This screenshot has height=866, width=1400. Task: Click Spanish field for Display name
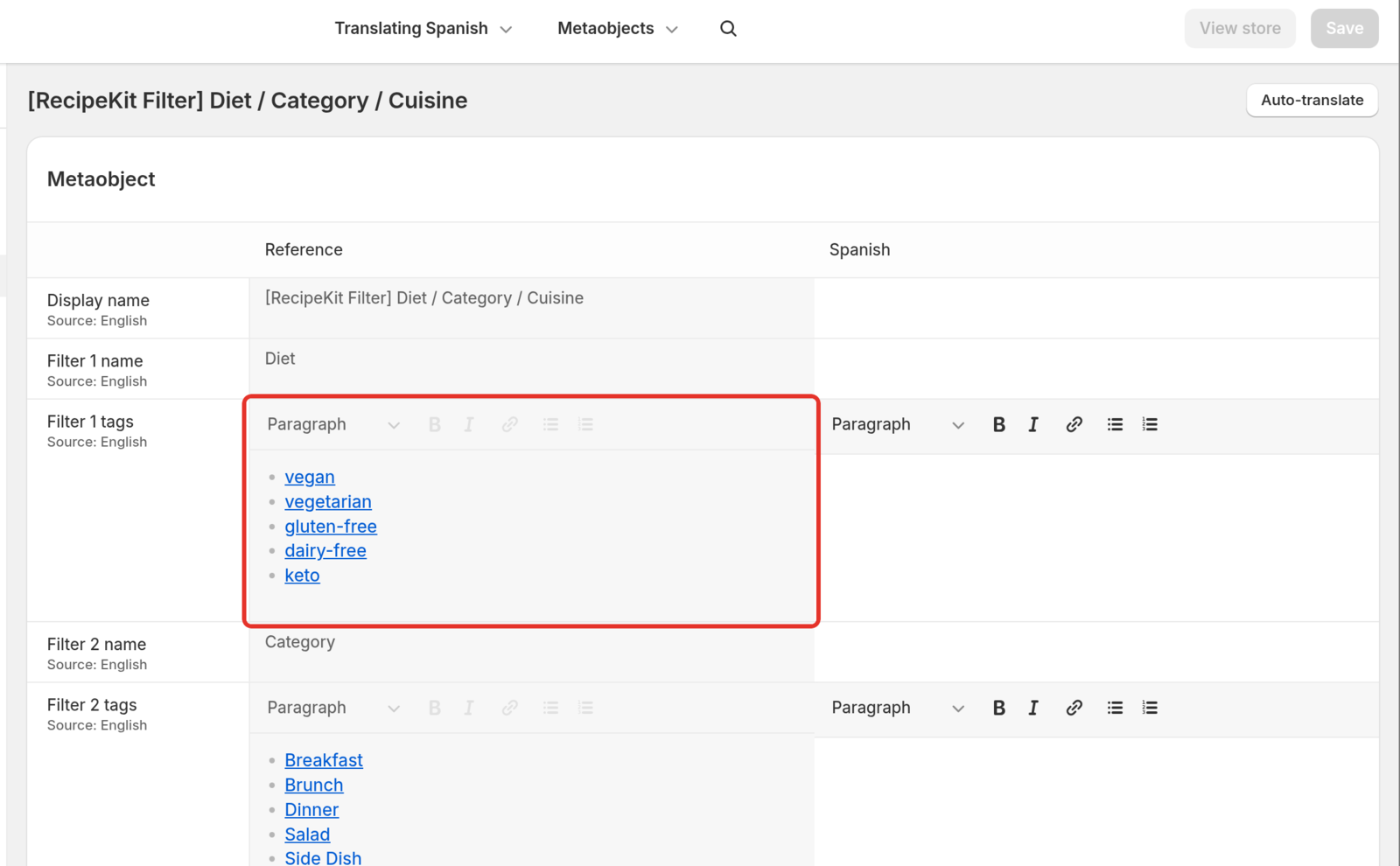1096,308
